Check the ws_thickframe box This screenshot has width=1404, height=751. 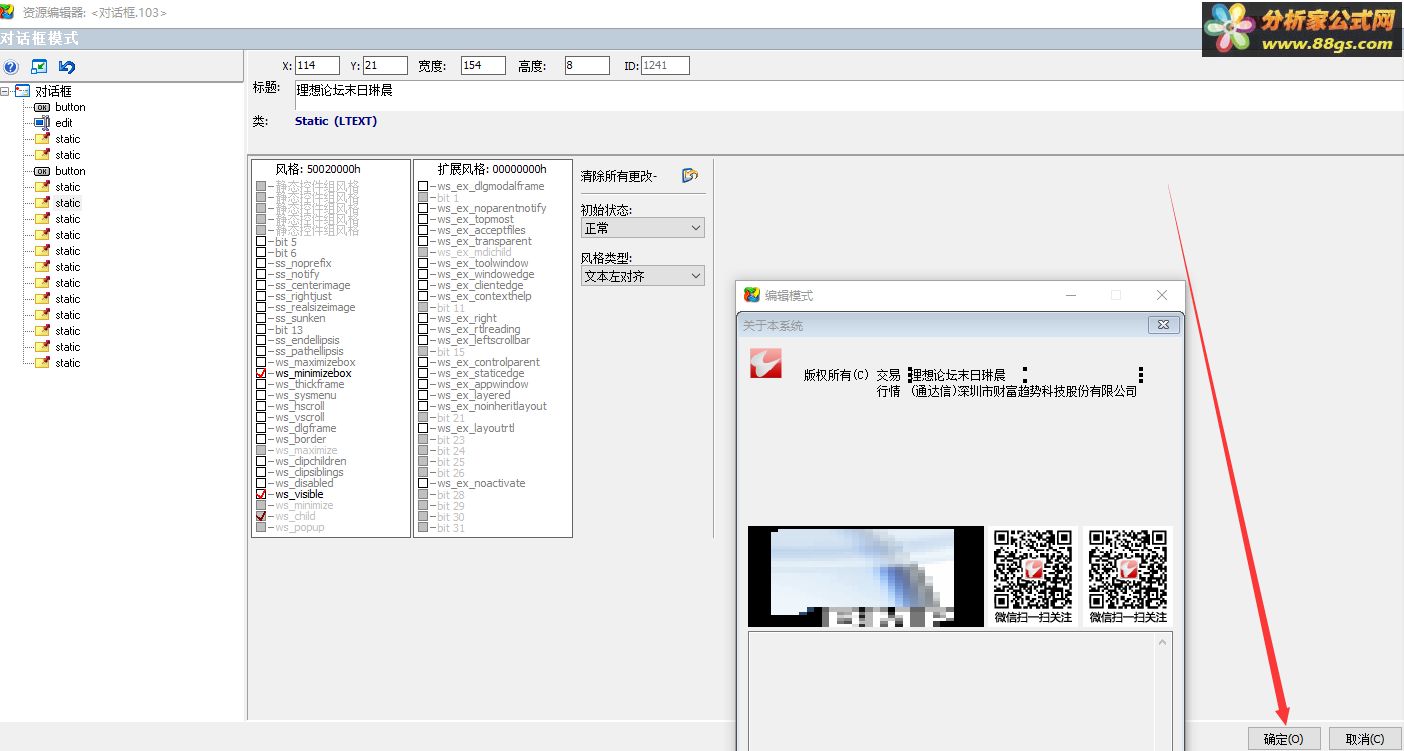click(261, 384)
